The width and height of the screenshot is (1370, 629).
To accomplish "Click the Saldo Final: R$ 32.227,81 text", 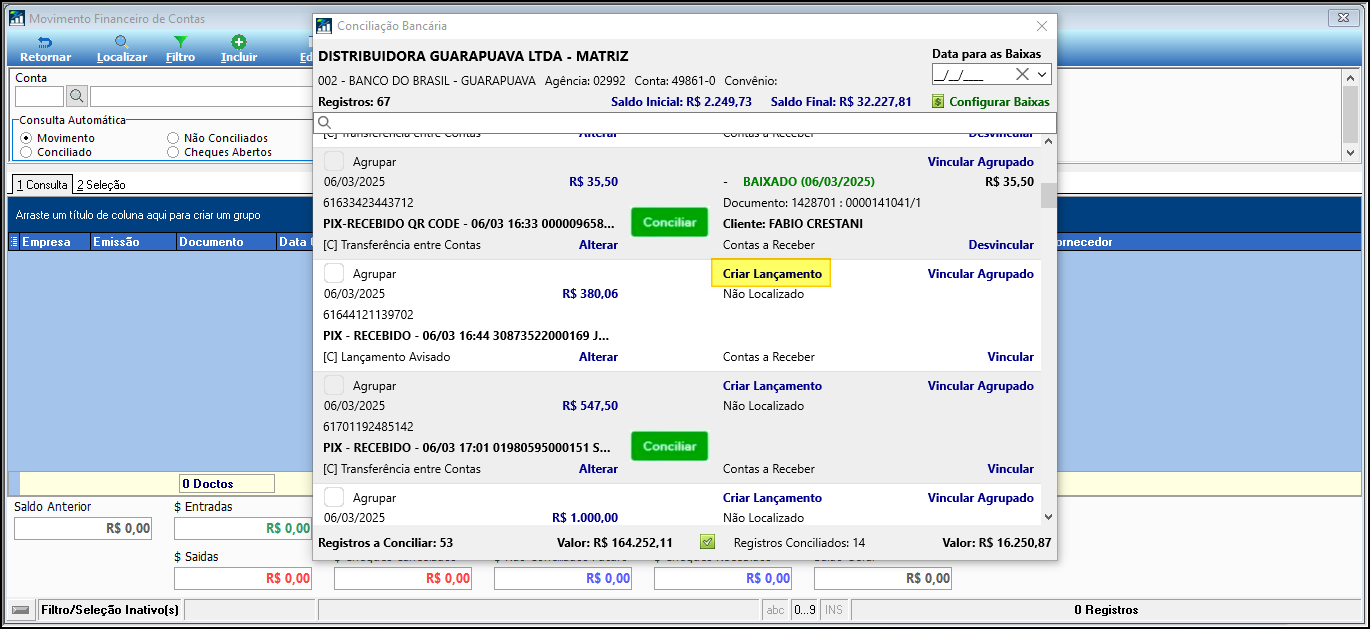I will coord(841,101).
